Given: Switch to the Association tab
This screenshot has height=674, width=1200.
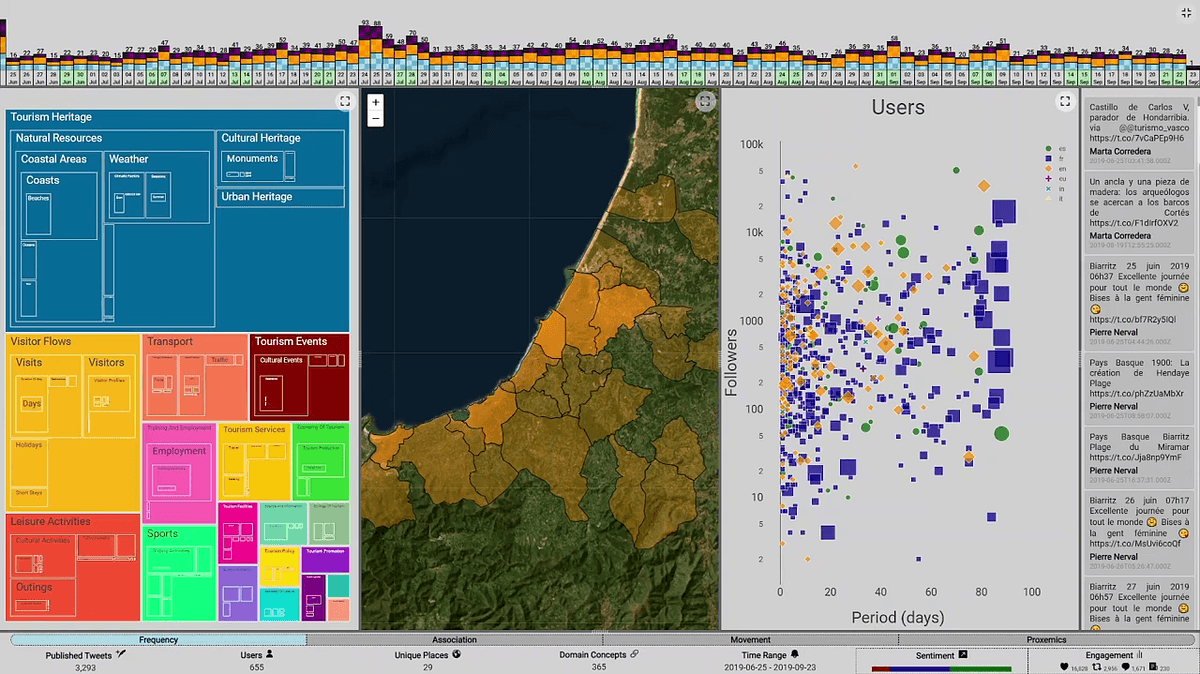Looking at the screenshot, I should point(454,640).
